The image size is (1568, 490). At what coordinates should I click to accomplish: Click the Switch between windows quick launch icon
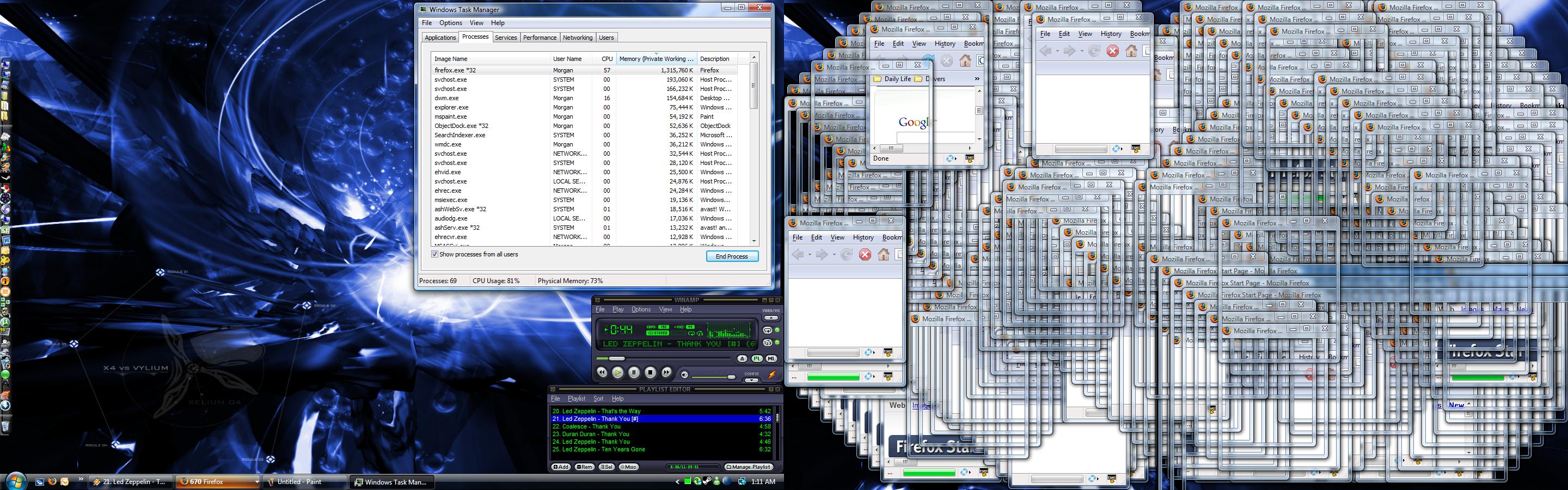point(40,481)
